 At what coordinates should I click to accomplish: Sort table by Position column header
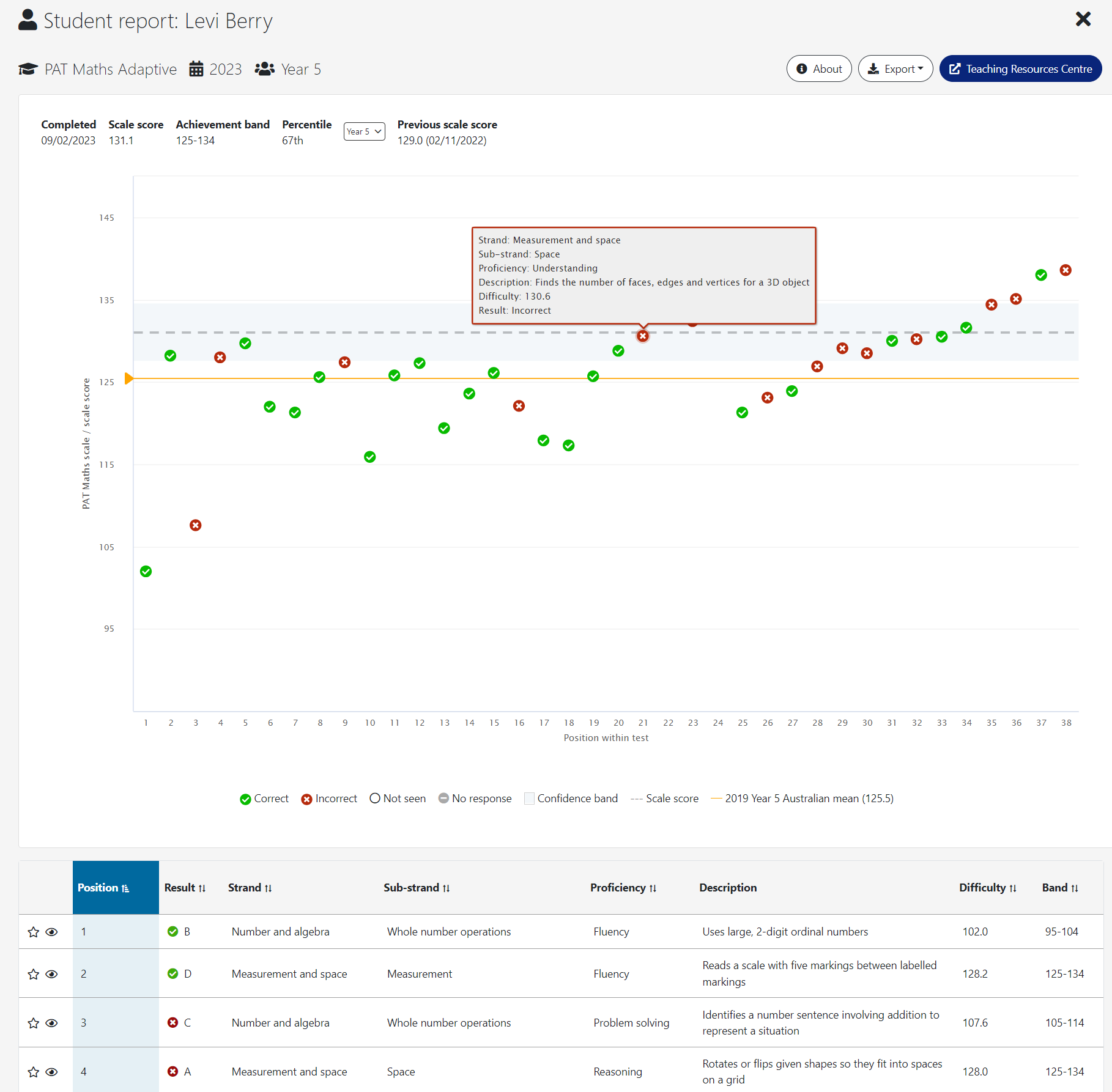tap(103, 888)
